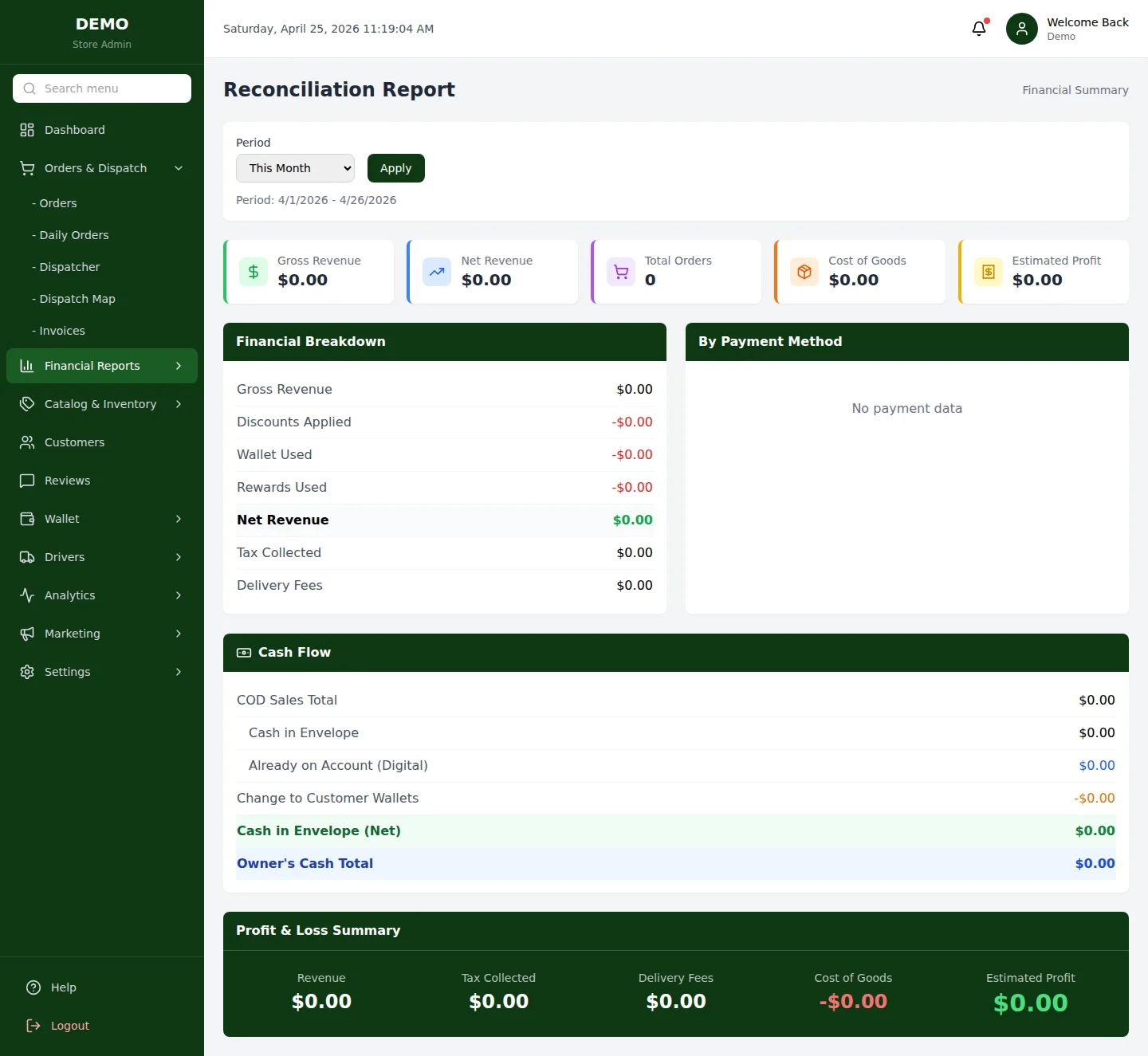1148x1056 pixels.
Task: Go to Dispatch Map page
Action: [x=77, y=299]
